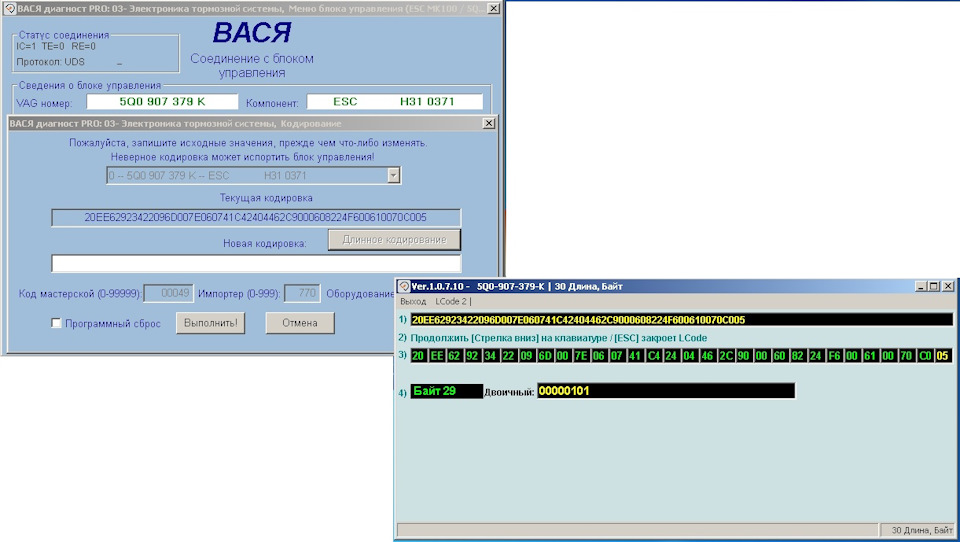Select byte cell 06 in the byte row

tap(600, 356)
